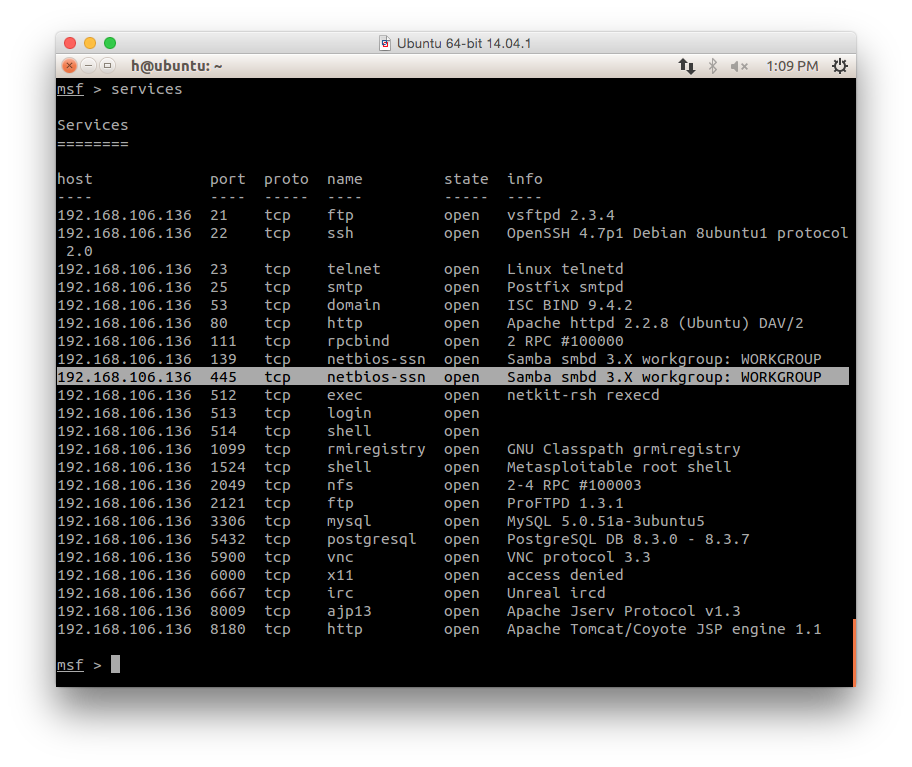This screenshot has width=912, height=767.
Task: Open the muted sound indicator
Action: (x=739, y=66)
